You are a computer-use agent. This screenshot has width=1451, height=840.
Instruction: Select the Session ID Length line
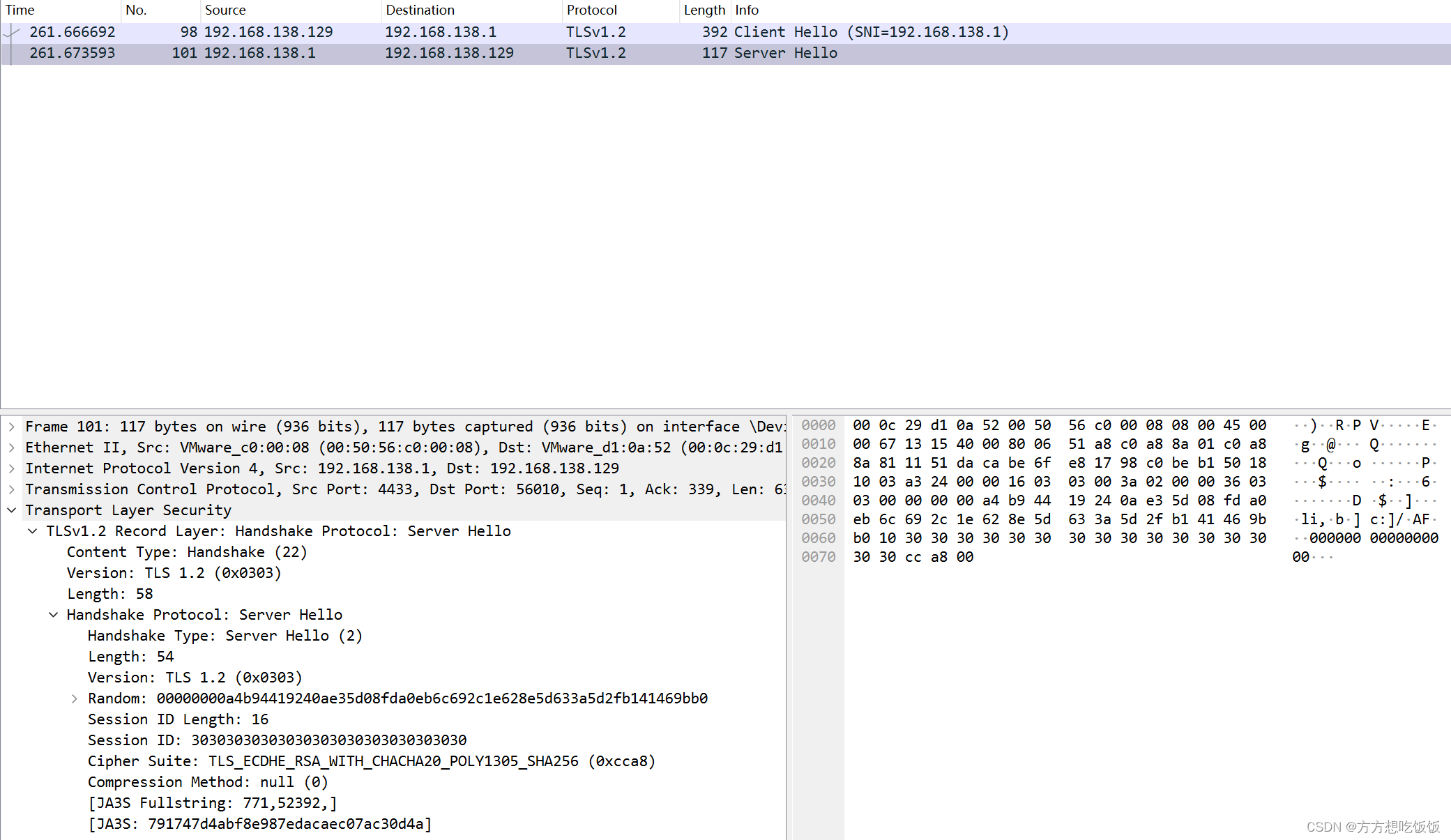pyautogui.click(x=178, y=719)
